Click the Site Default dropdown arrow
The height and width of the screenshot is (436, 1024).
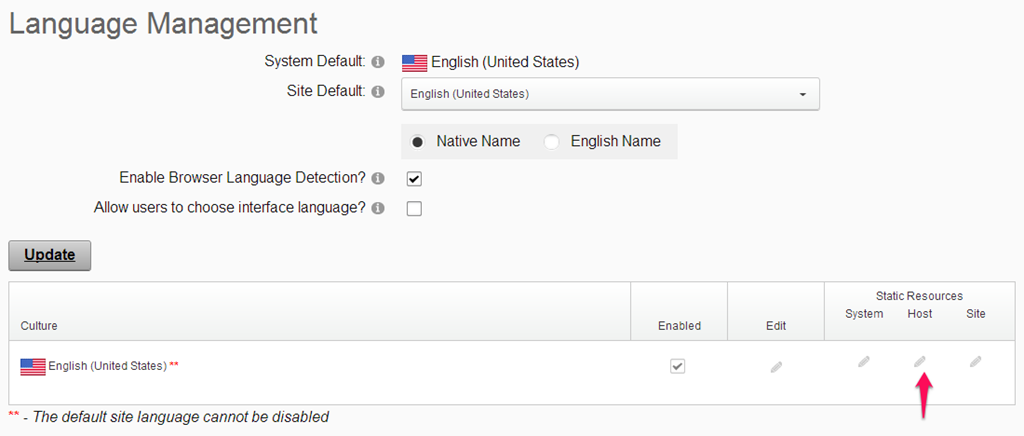(803, 95)
